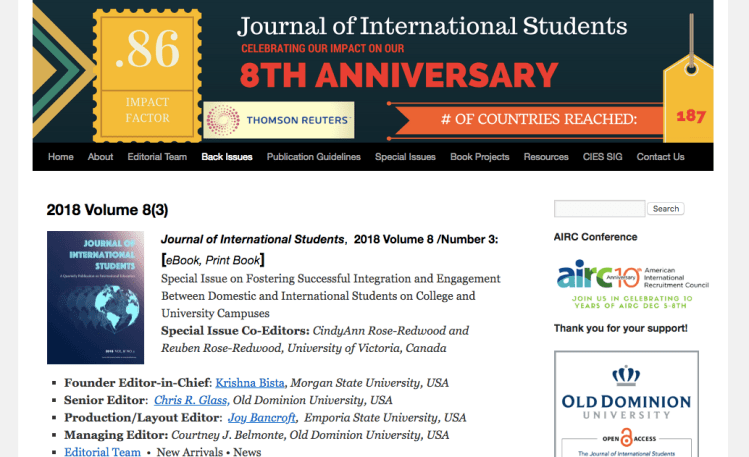
Task: Open the Book Projects menu
Action: click(x=480, y=157)
